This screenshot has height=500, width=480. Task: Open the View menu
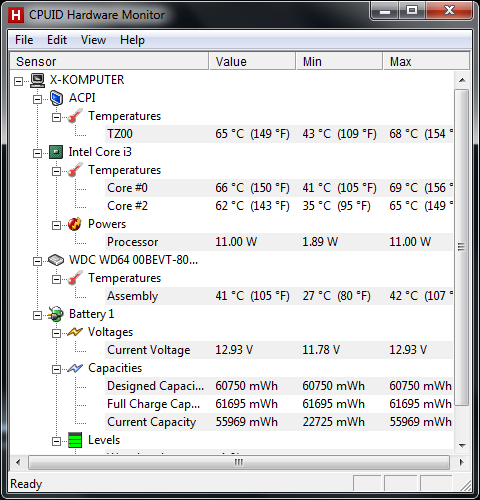(93, 40)
